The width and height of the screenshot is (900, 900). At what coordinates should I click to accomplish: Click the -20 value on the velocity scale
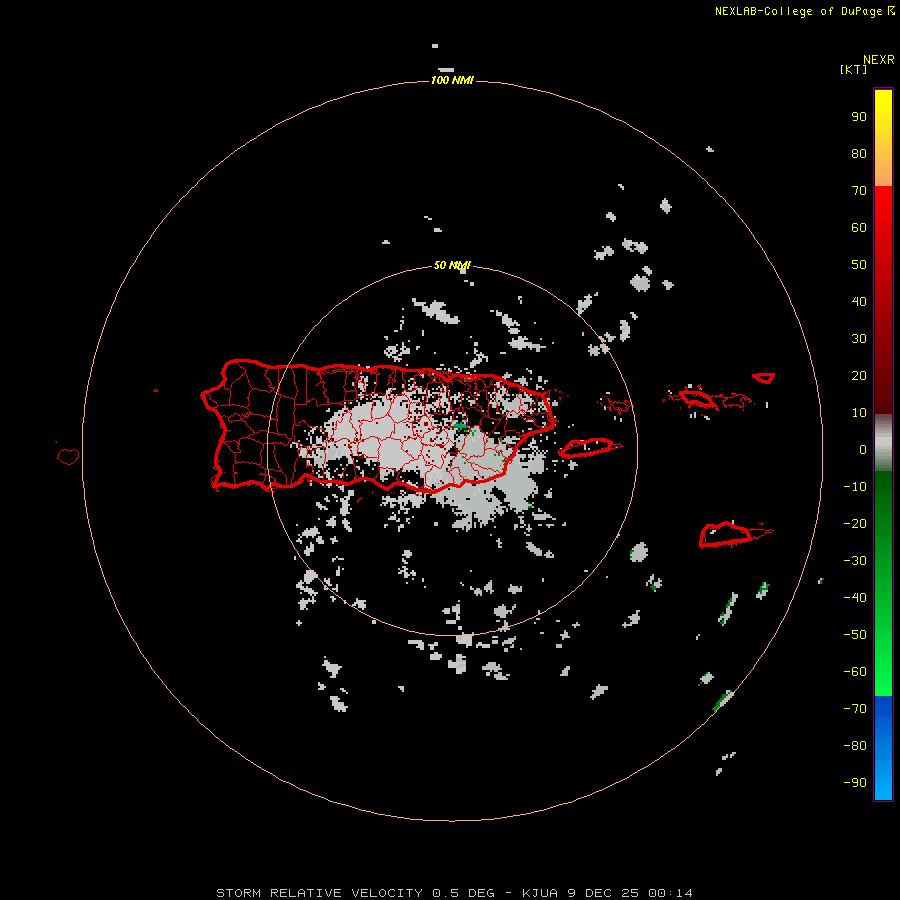(x=855, y=524)
